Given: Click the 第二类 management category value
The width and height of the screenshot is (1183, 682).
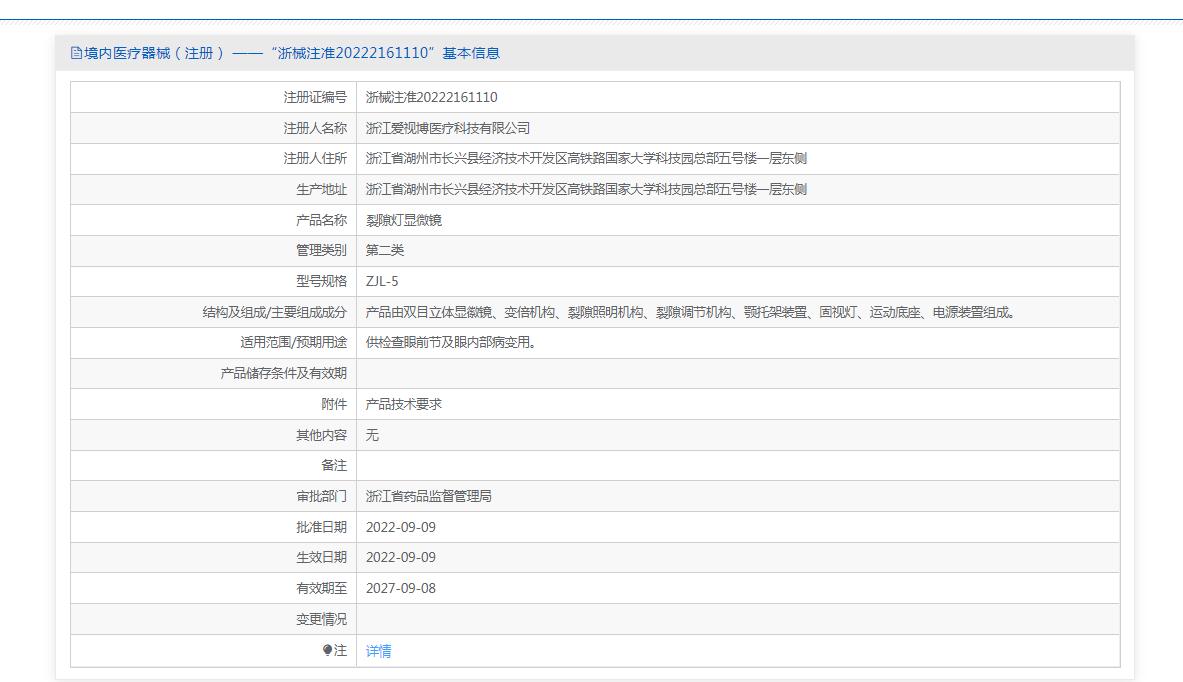Looking at the screenshot, I should click(385, 250).
